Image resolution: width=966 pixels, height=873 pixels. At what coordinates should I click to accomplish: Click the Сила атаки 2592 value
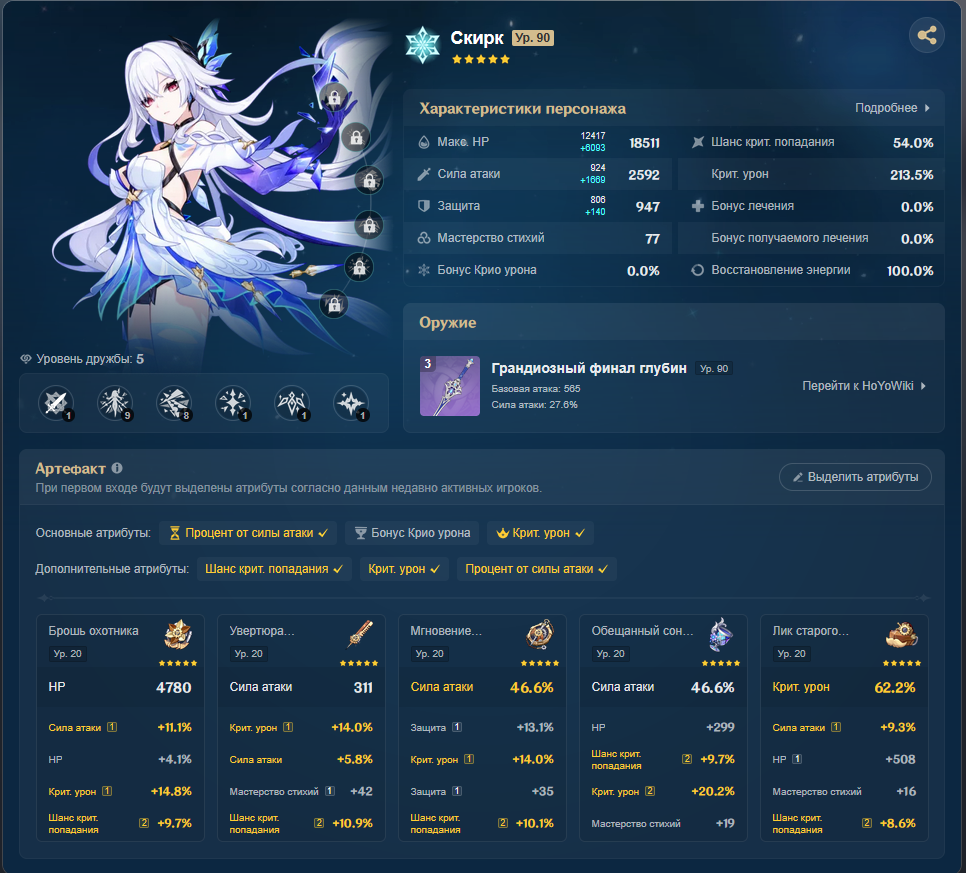644,174
